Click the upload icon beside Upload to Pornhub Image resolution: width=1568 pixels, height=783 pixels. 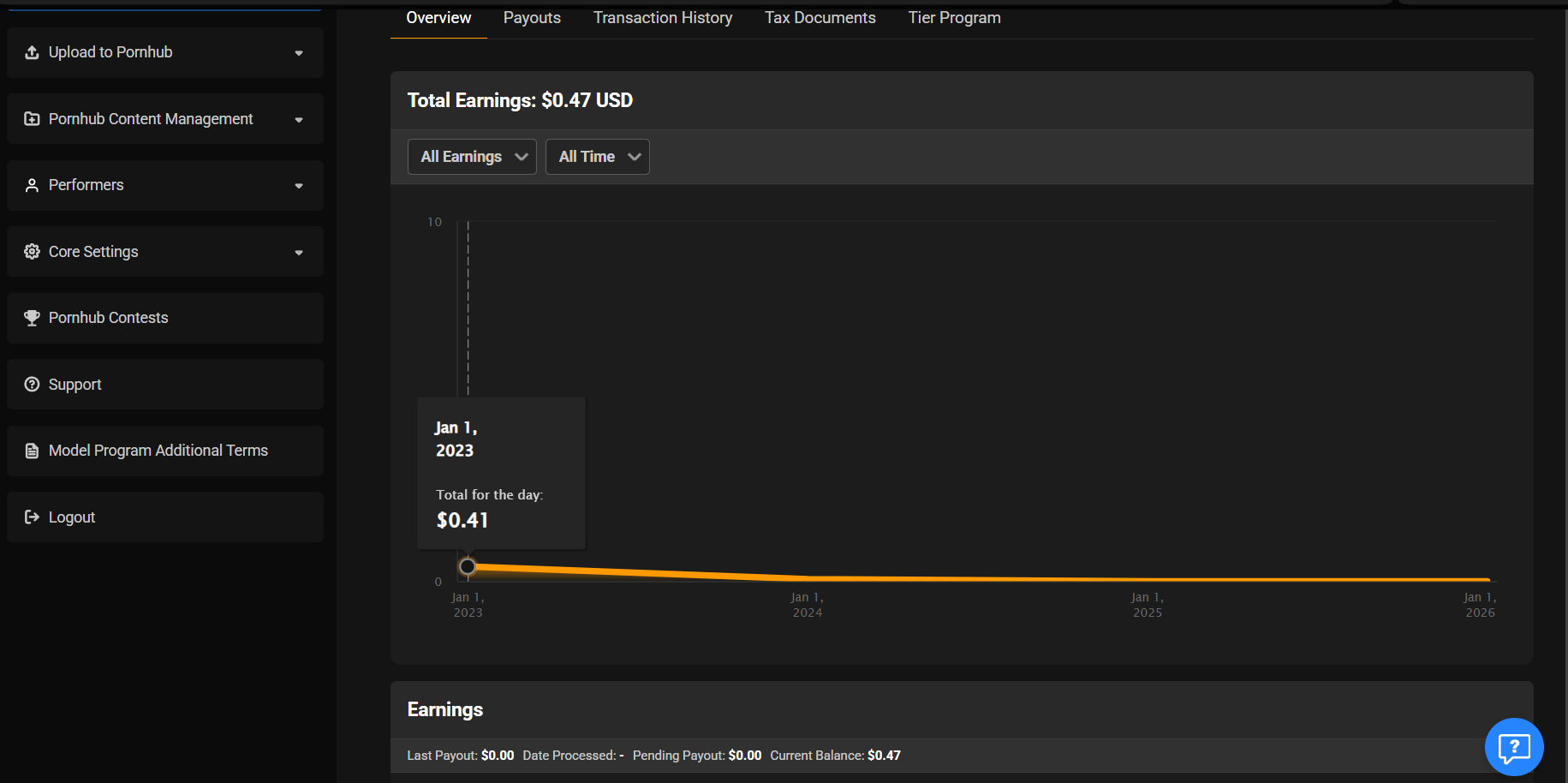pyautogui.click(x=32, y=52)
